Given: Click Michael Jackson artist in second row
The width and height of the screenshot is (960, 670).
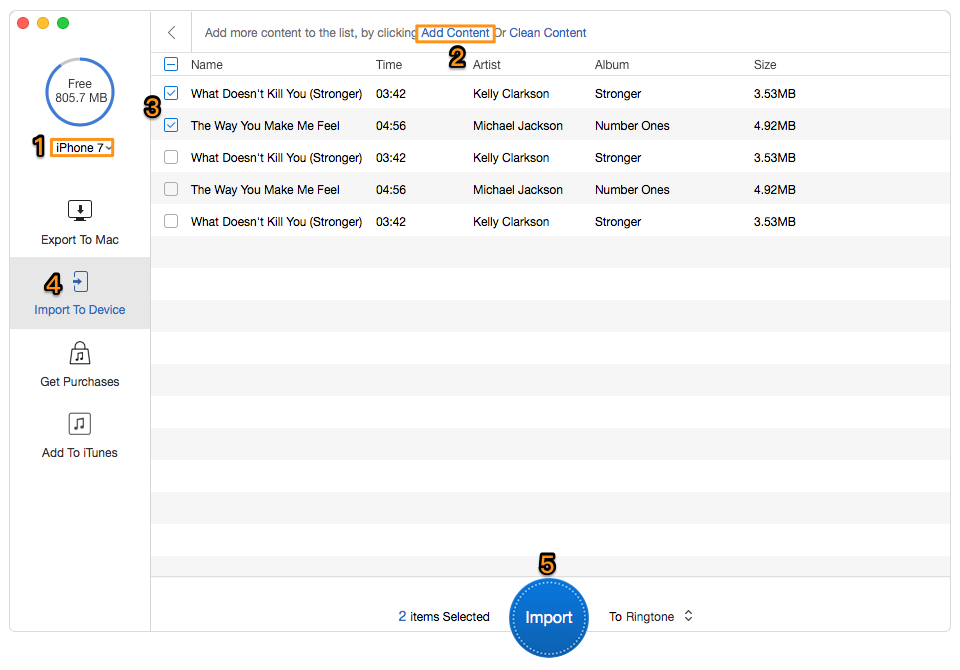Looking at the screenshot, I should point(517,126).
